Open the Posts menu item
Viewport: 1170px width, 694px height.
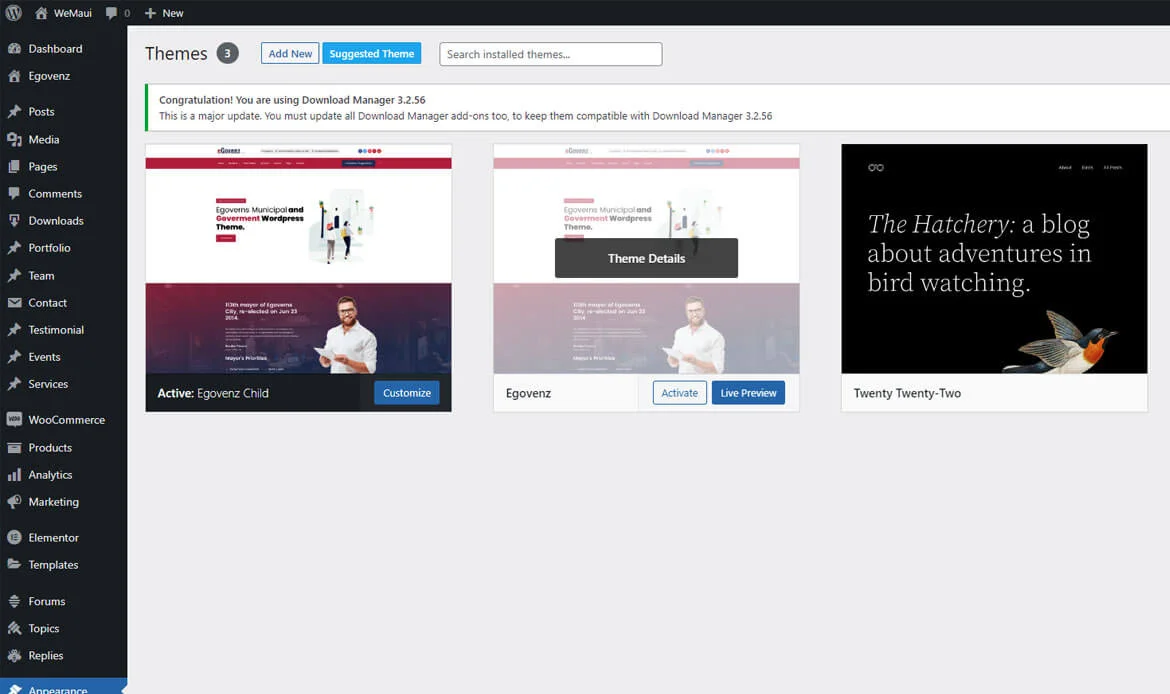point(41,112)
